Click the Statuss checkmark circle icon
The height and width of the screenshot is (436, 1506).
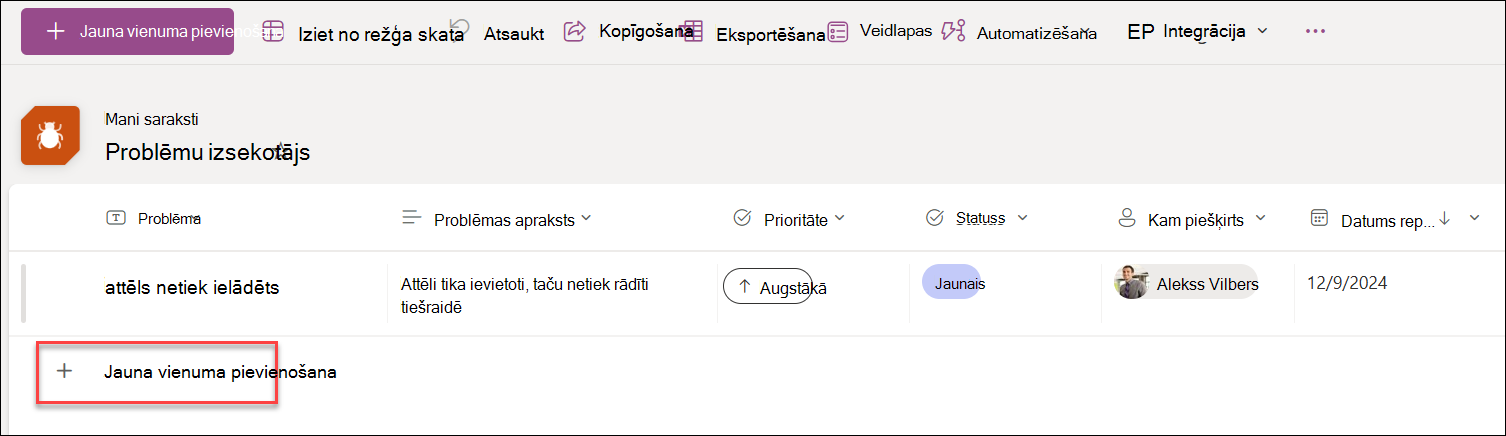[x=935, y=217]
